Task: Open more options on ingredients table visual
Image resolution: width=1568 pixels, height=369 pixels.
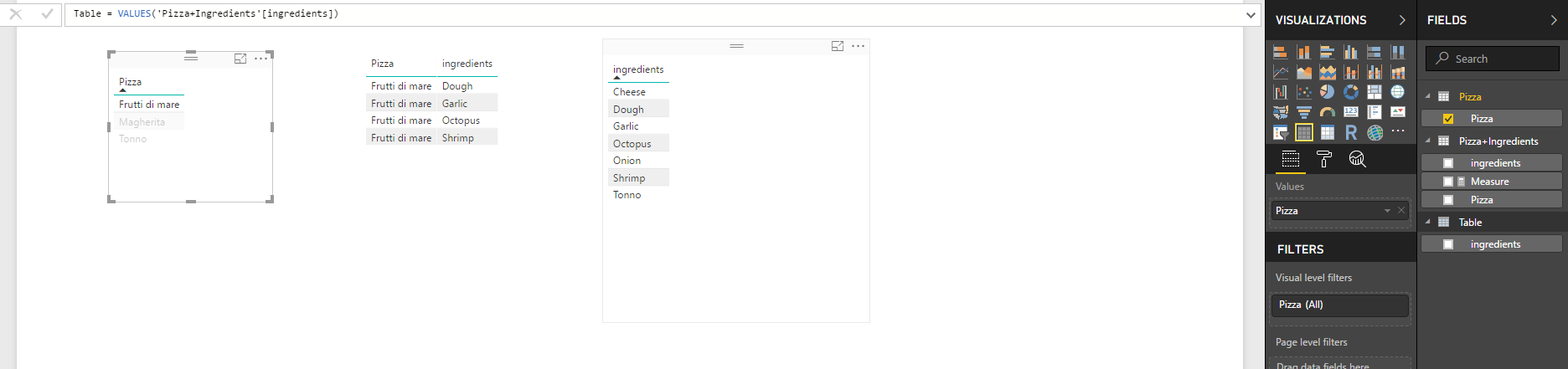Action: [859, 46]
